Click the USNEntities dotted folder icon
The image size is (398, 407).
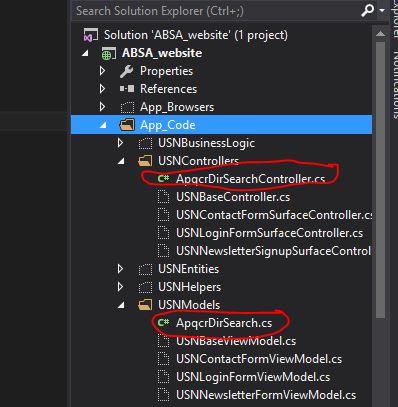(145, 269)
